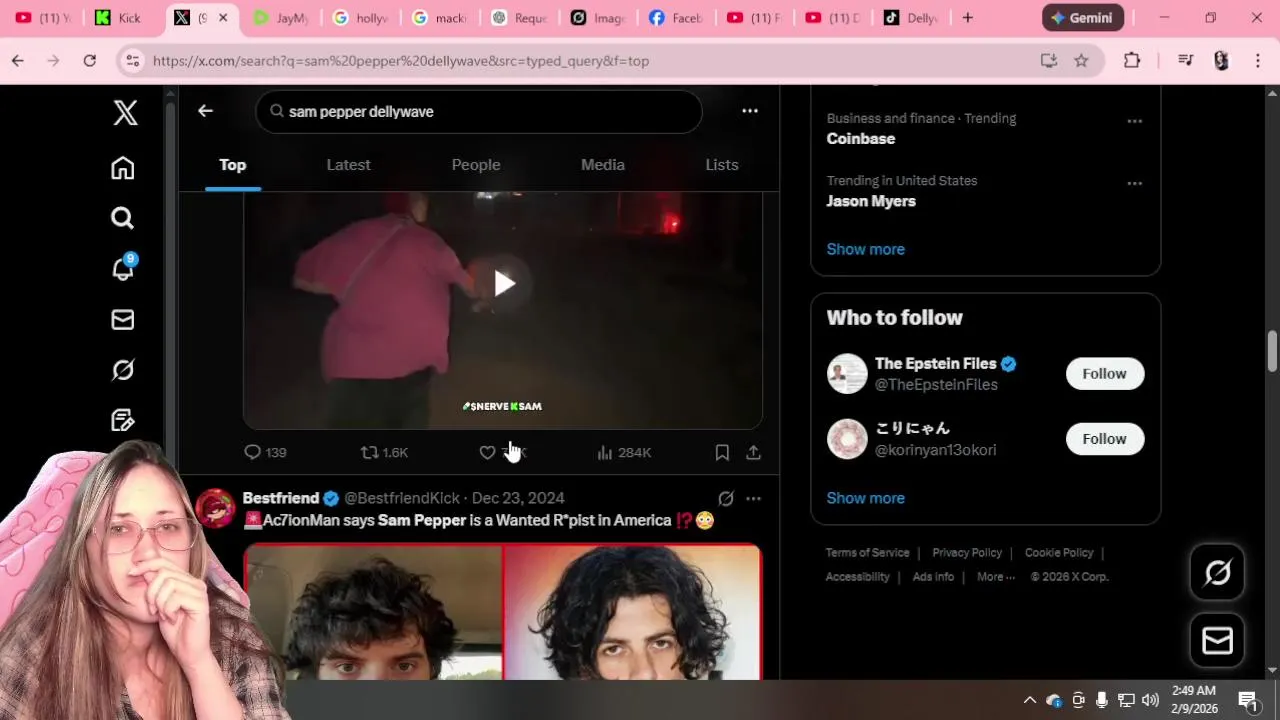Switch to the Latest tab
1280x720 pixels.
[348, 165]
